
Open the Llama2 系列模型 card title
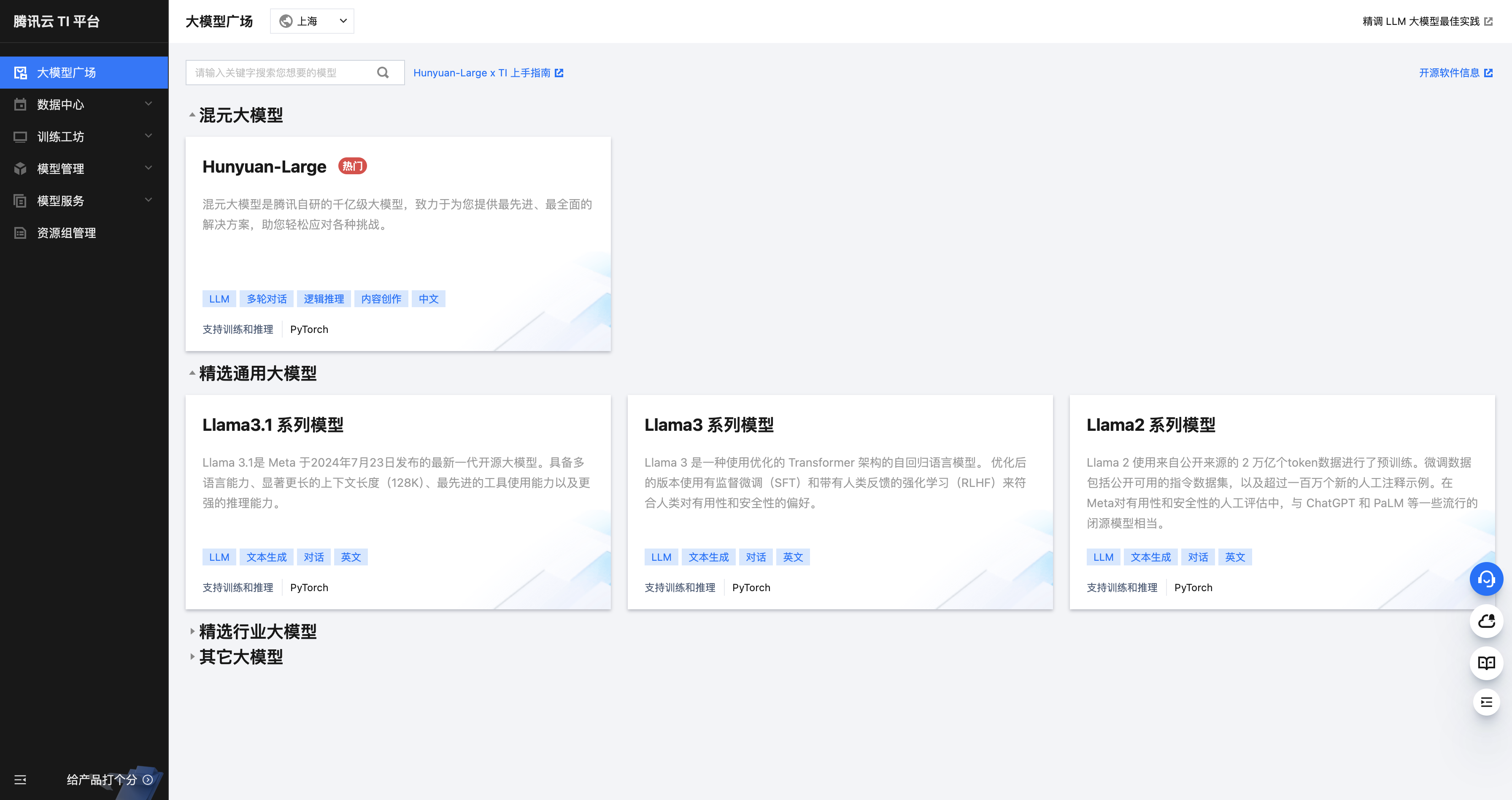click(x=1150, y=424)
